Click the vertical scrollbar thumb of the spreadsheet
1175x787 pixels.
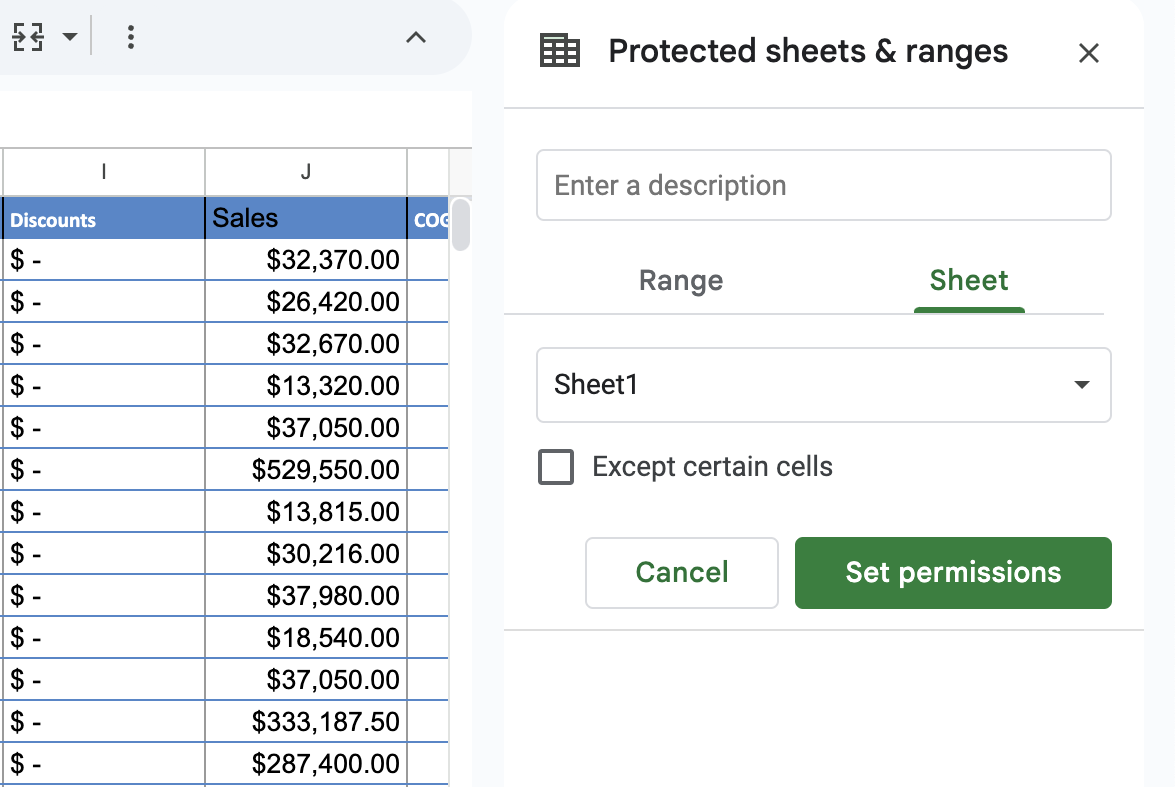462,224
